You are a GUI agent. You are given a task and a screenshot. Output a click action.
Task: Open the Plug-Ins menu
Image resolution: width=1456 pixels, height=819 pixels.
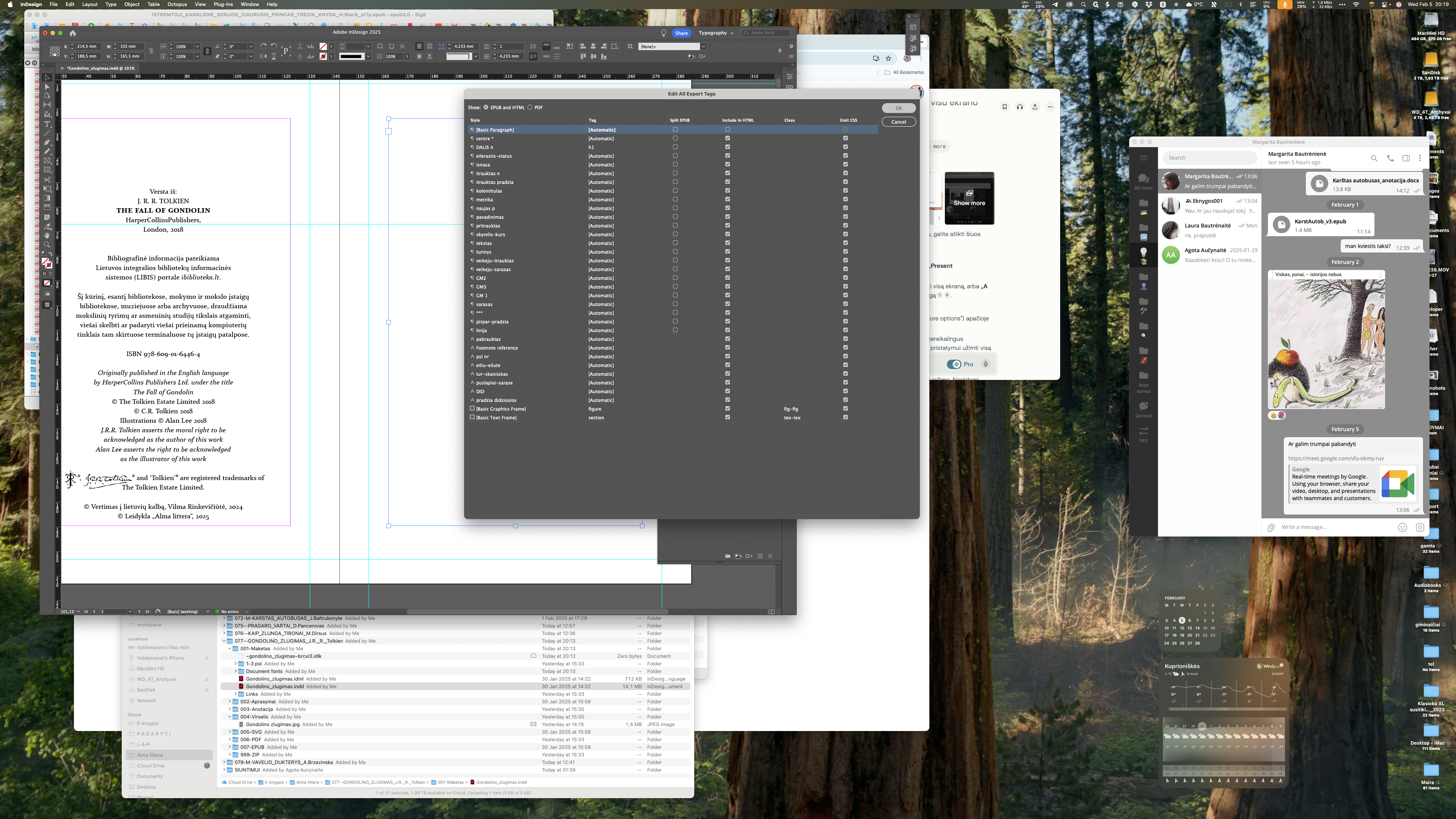click(x=223, y=4)
